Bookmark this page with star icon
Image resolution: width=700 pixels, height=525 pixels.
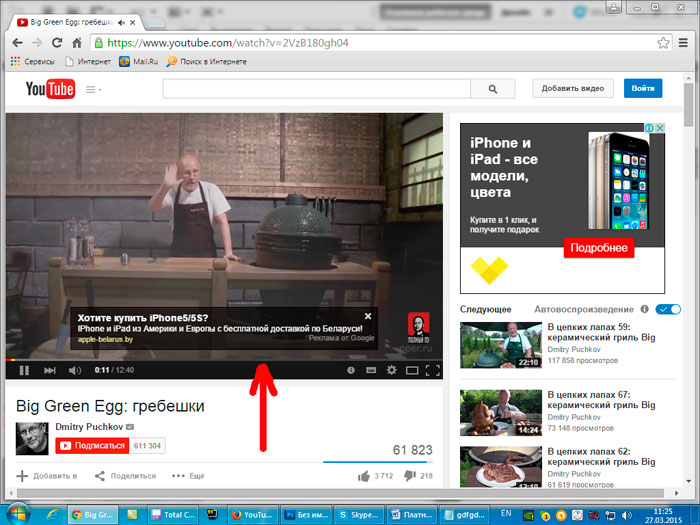coord(663,43)
